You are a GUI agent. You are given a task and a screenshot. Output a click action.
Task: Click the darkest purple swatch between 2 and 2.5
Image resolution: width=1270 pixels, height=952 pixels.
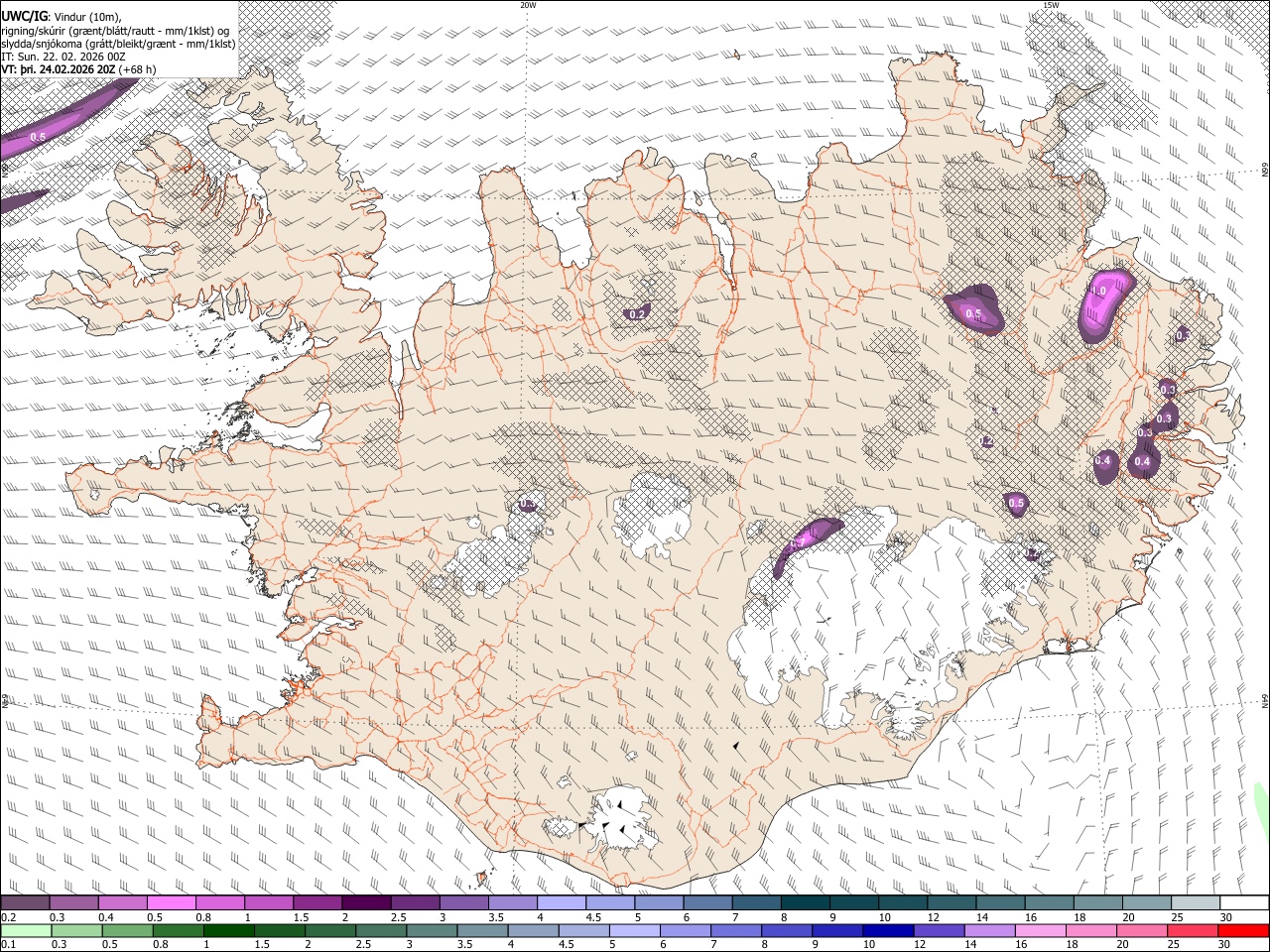(x=366, y=903)
